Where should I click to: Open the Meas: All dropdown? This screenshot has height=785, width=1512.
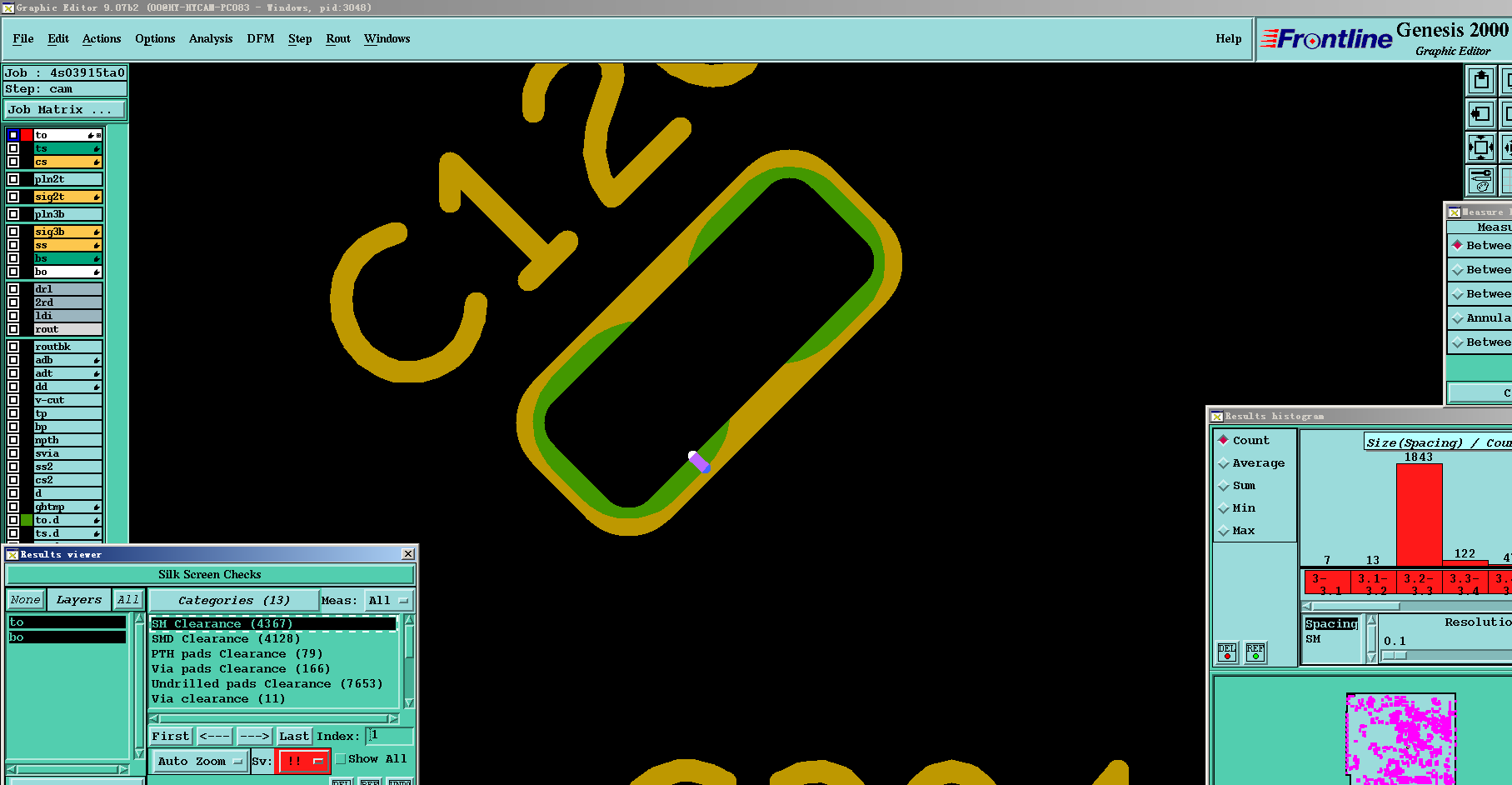(x=389, y=600)
